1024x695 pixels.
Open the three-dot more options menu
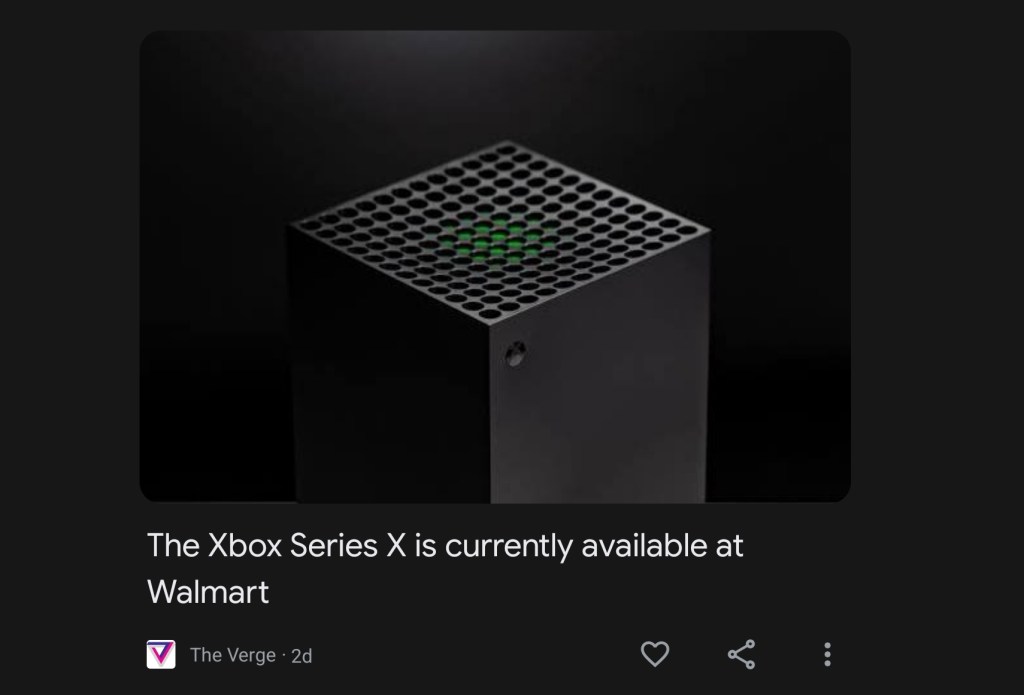827,654
